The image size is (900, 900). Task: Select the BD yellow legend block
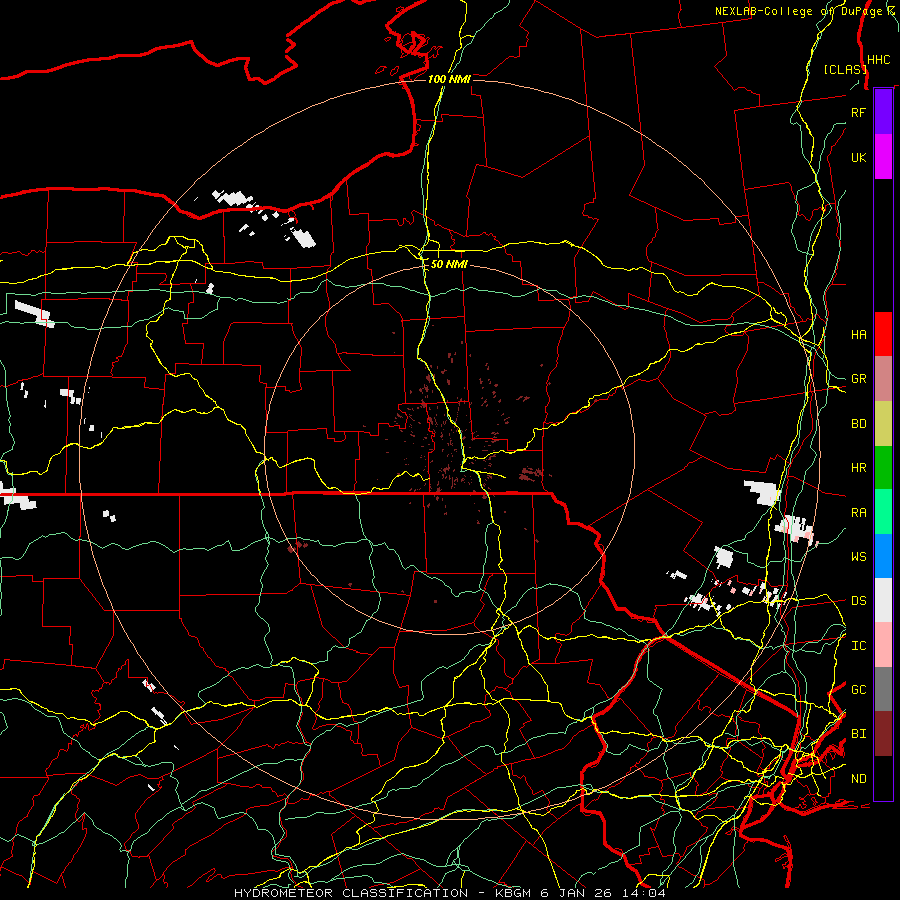883,423
